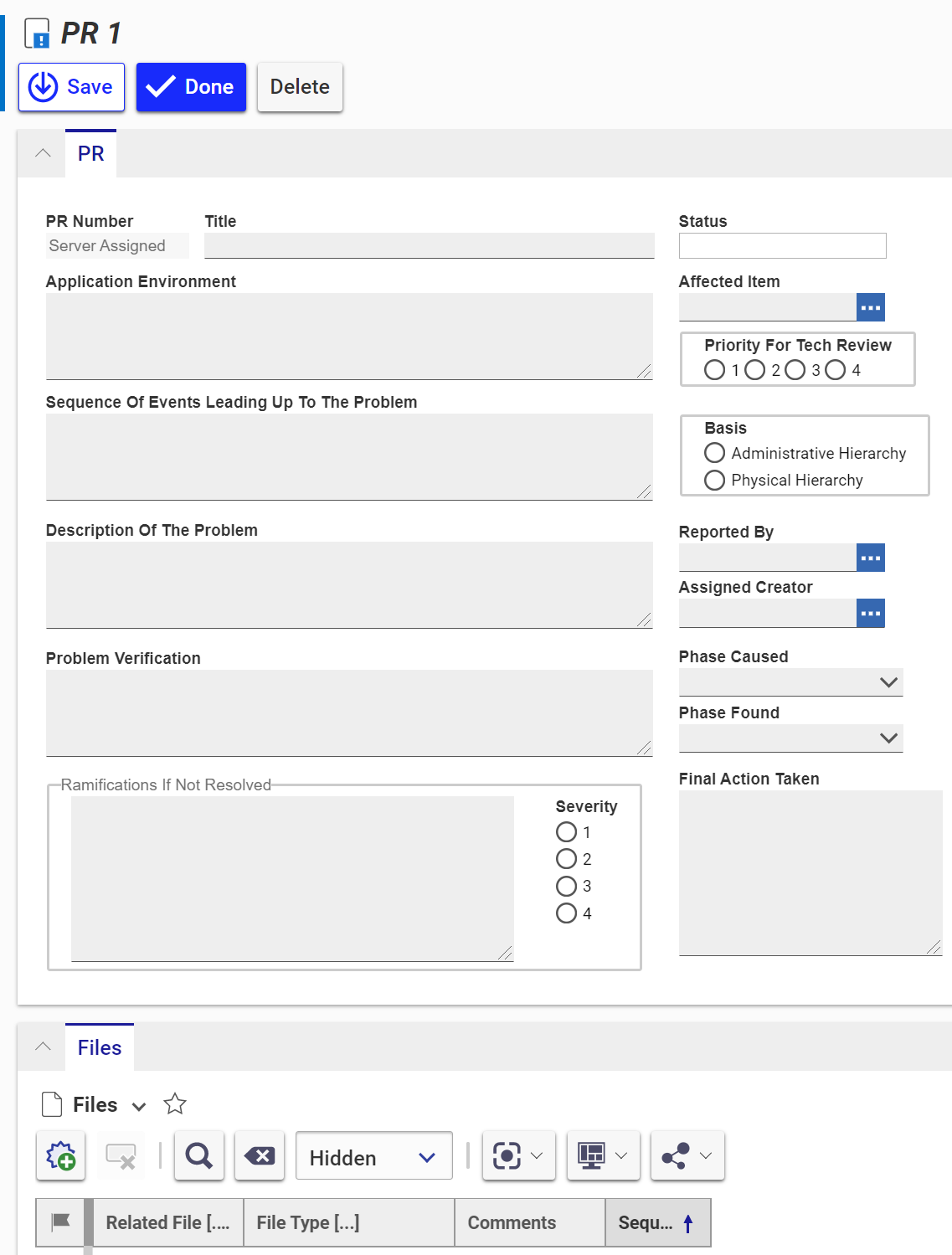Screen dimensions: 952x1255
Task: Click the display layout monitor icon
Action: pyautogui.click(x=592, y=1156)
